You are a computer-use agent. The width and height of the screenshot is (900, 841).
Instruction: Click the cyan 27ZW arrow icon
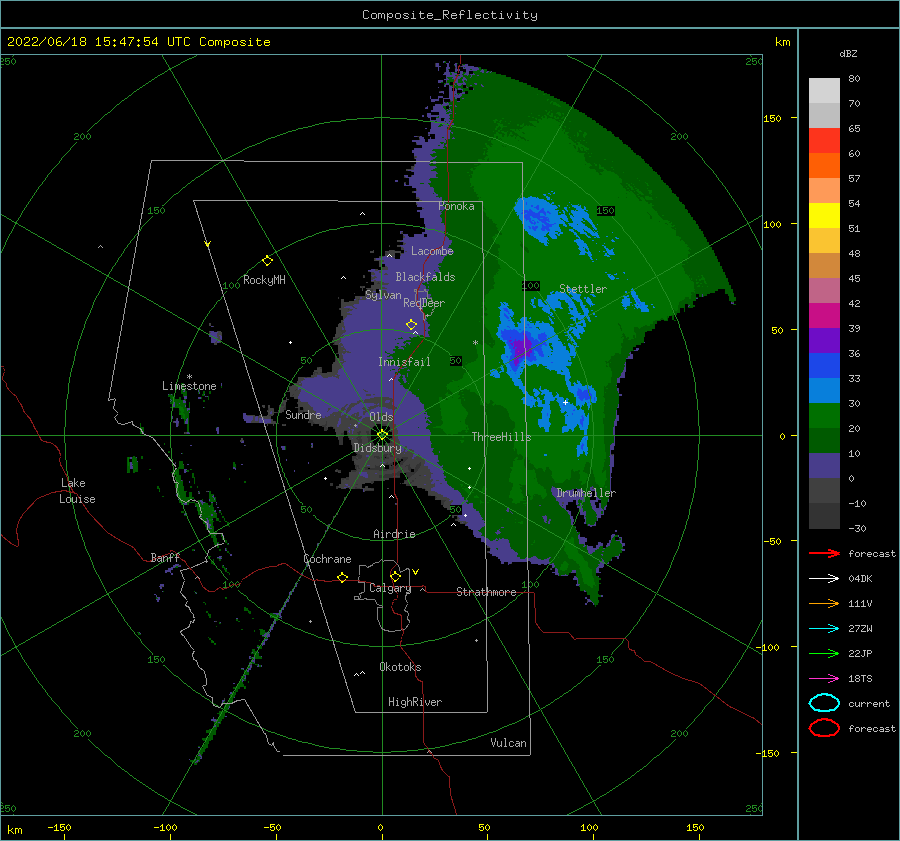point(824,629)
